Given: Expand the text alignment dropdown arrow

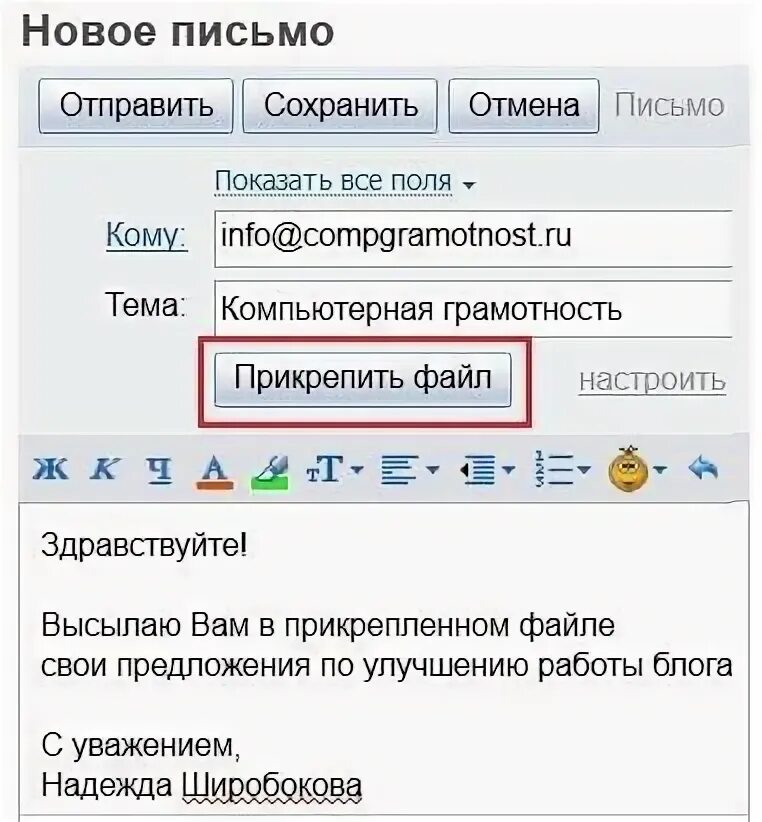Looking at the screenshot, I should coord(433,469).
